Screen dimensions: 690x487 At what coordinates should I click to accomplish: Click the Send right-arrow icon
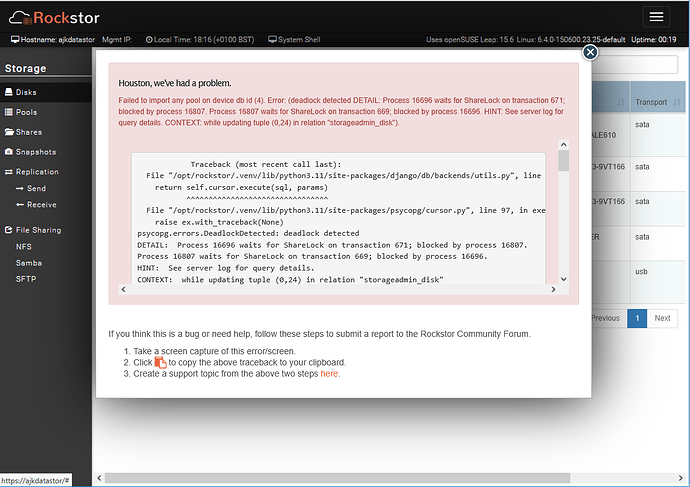point(19,188)
